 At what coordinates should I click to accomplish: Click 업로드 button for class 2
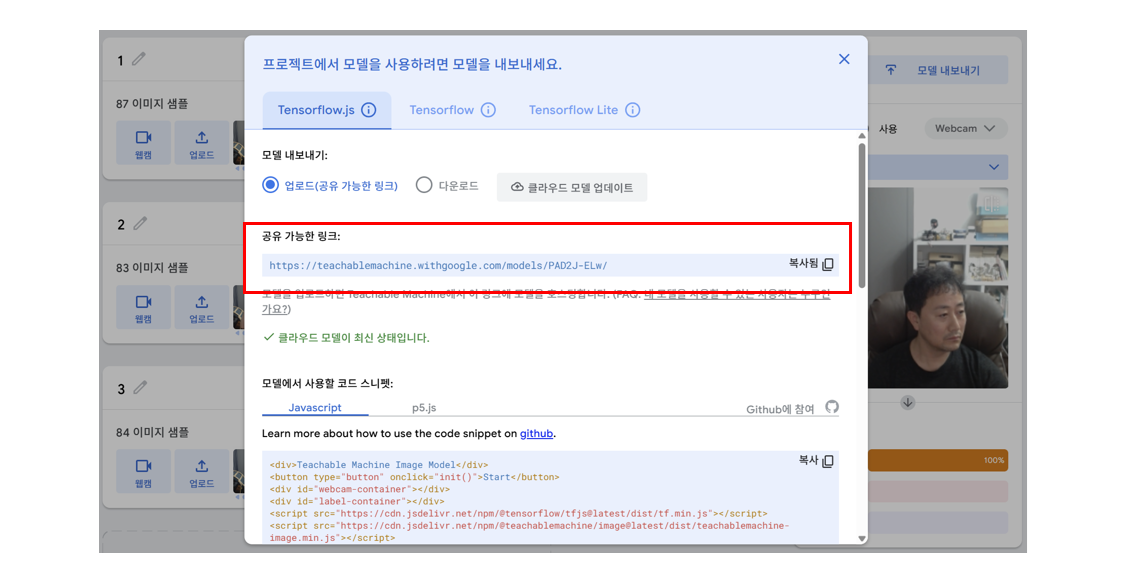click(x=202, y=307)
